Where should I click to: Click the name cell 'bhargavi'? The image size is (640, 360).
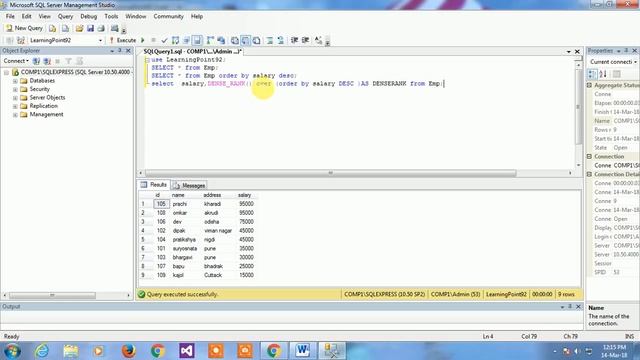(x=182, y=258)
